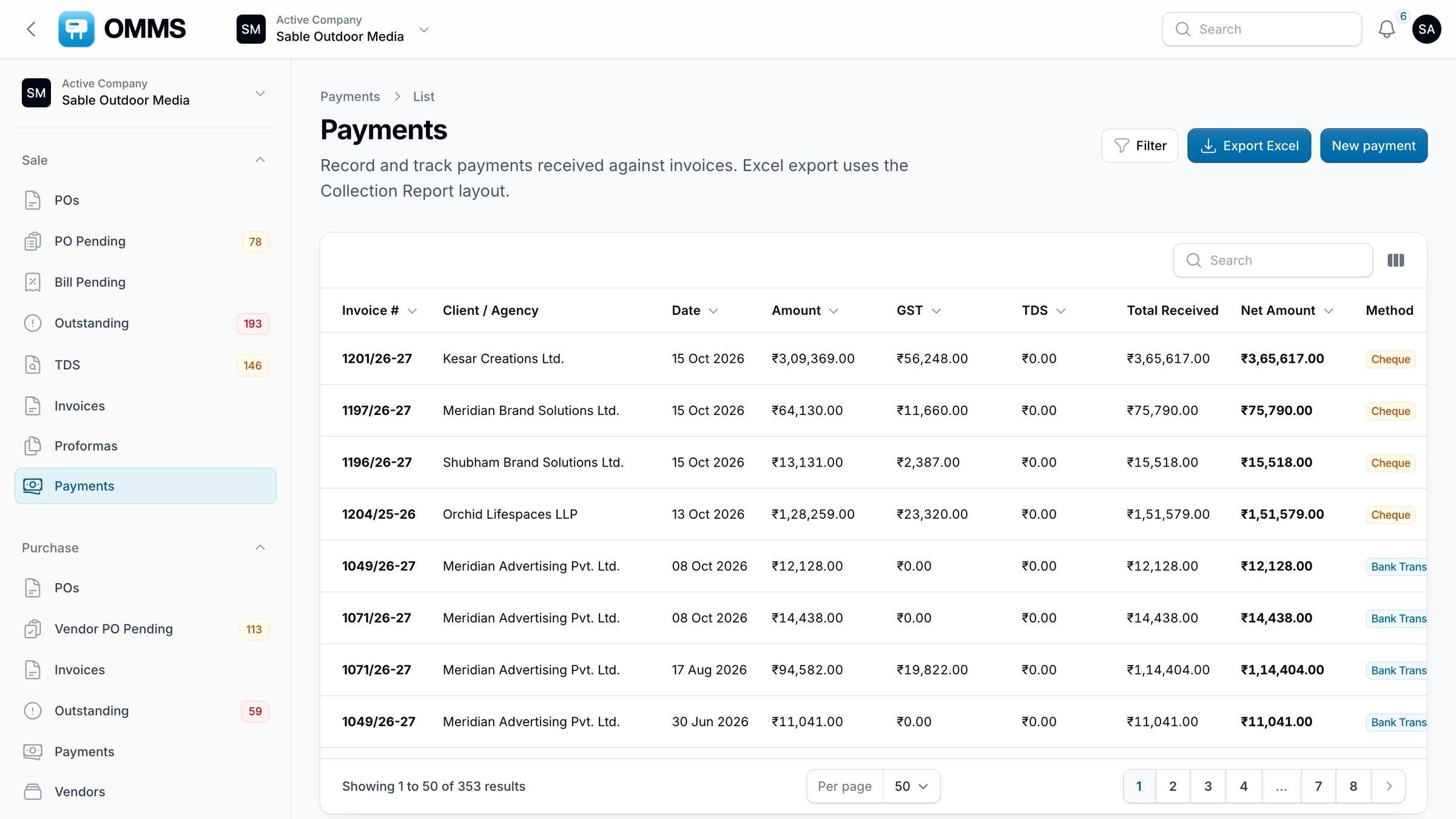Click the Filter button
Screen dimensions: 1456x819
[1139, 146]
